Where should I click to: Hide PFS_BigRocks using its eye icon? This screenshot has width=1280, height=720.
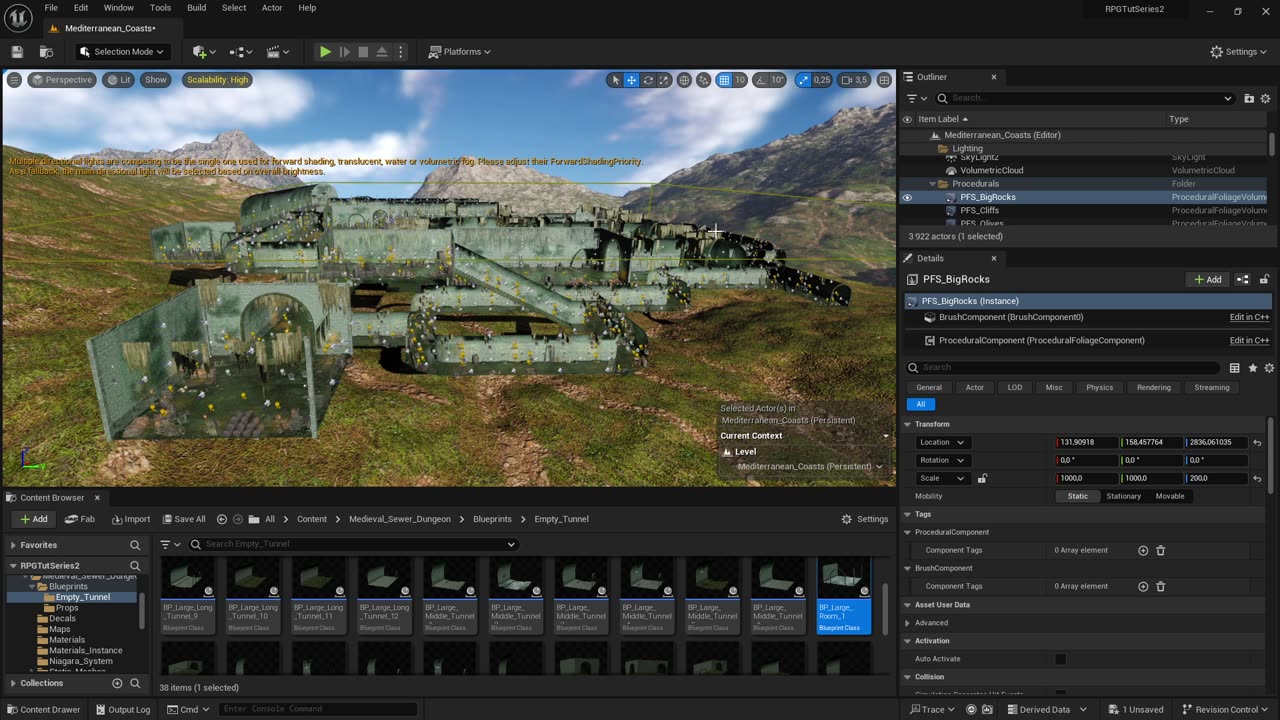point(907,198)
